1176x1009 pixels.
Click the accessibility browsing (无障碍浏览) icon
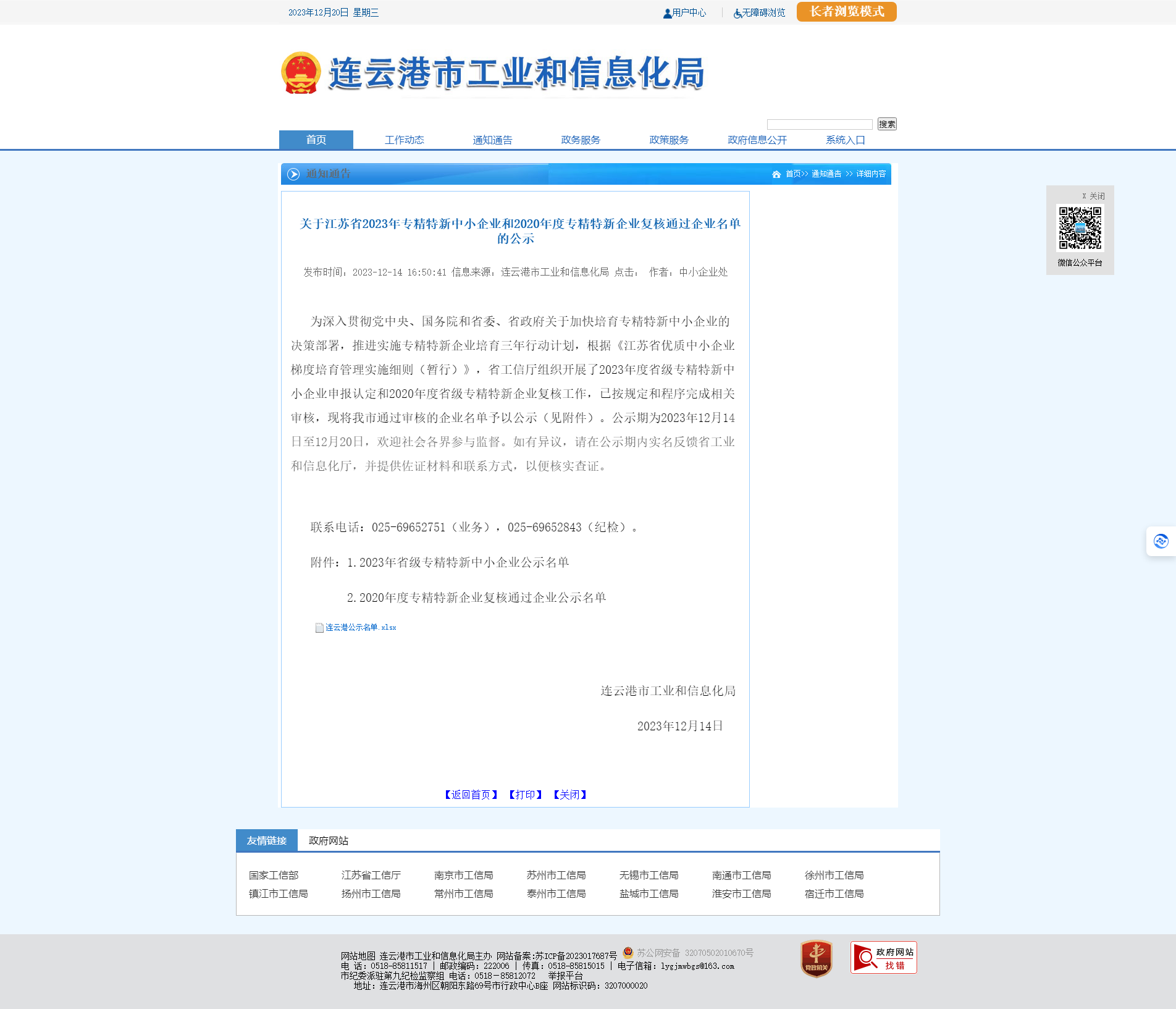(x=737, y=13)
